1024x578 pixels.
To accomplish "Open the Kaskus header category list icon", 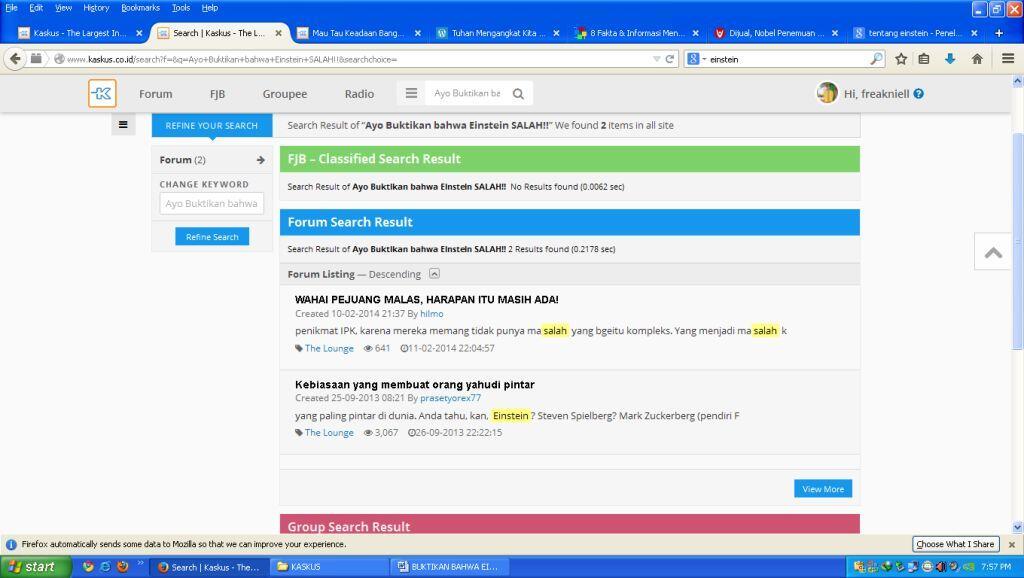I will [411, 93].
